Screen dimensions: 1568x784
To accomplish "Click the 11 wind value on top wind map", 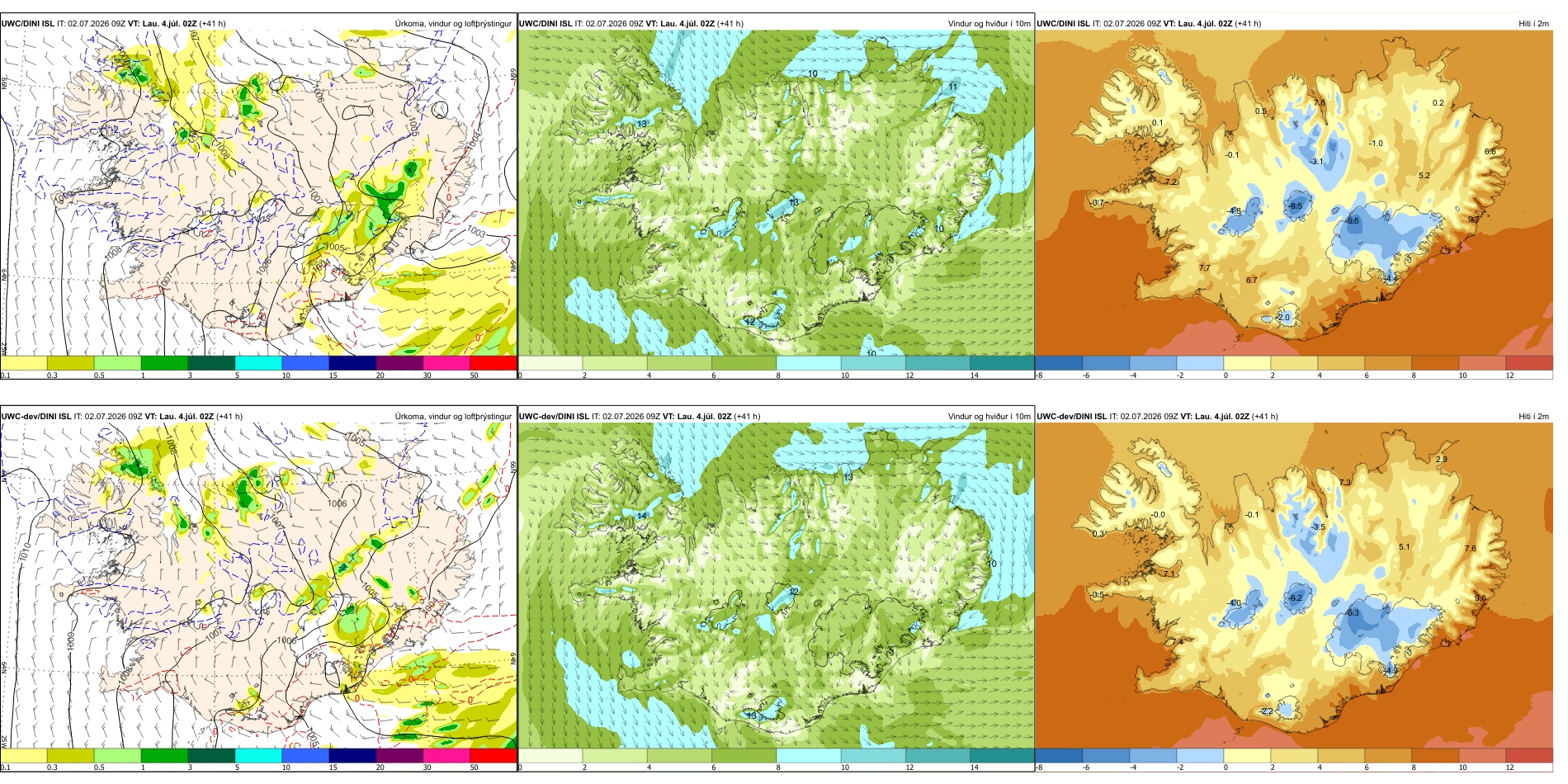I will click(x=952, y=87).
